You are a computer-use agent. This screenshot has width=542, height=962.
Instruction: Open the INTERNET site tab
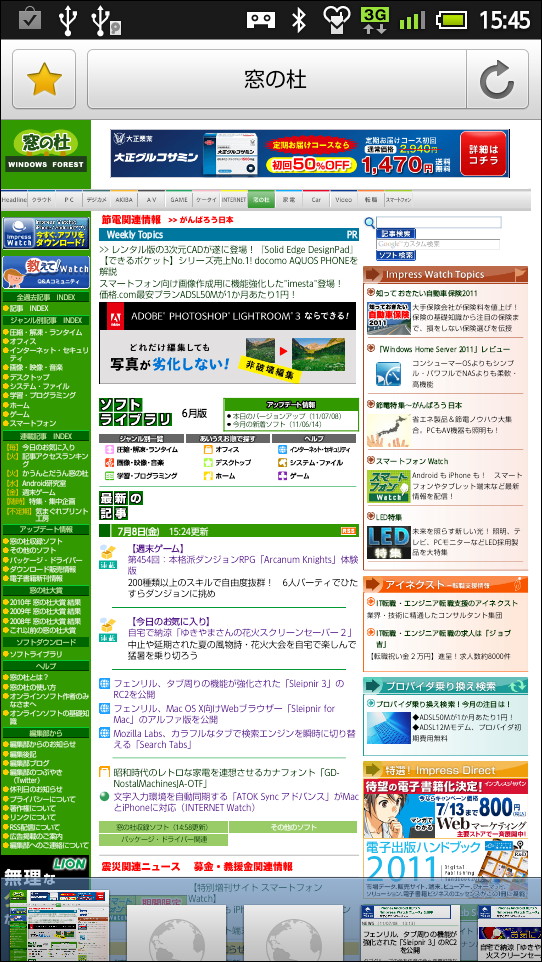(234, 199)
